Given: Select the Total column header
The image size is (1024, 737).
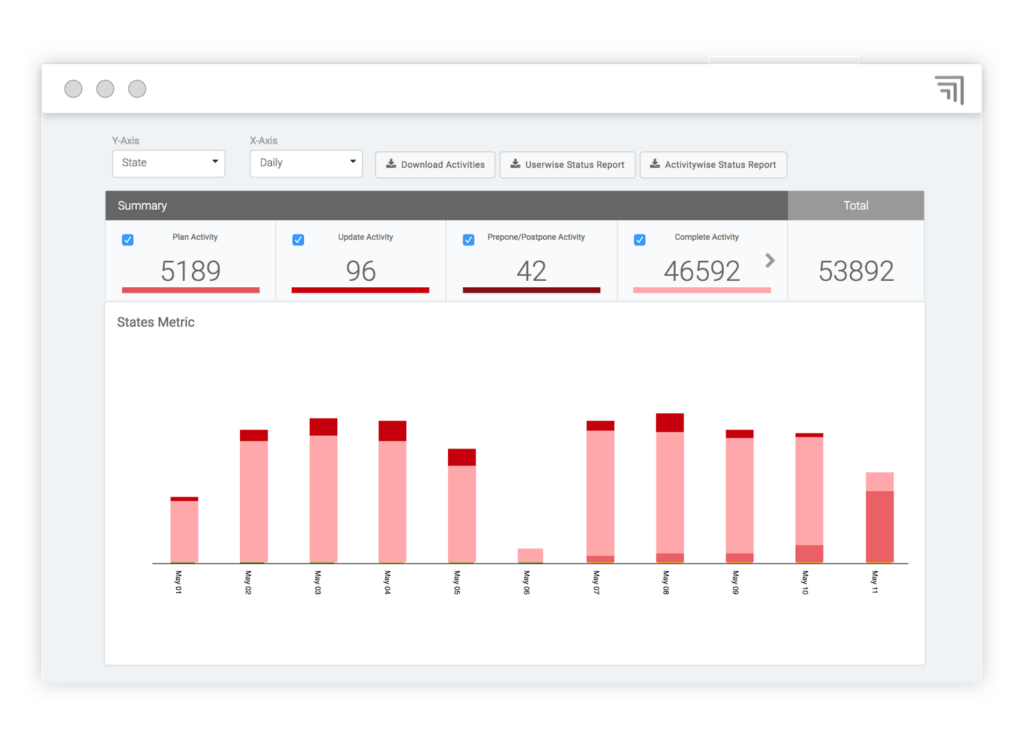Looking at the screenshot, I should [856, 205].
